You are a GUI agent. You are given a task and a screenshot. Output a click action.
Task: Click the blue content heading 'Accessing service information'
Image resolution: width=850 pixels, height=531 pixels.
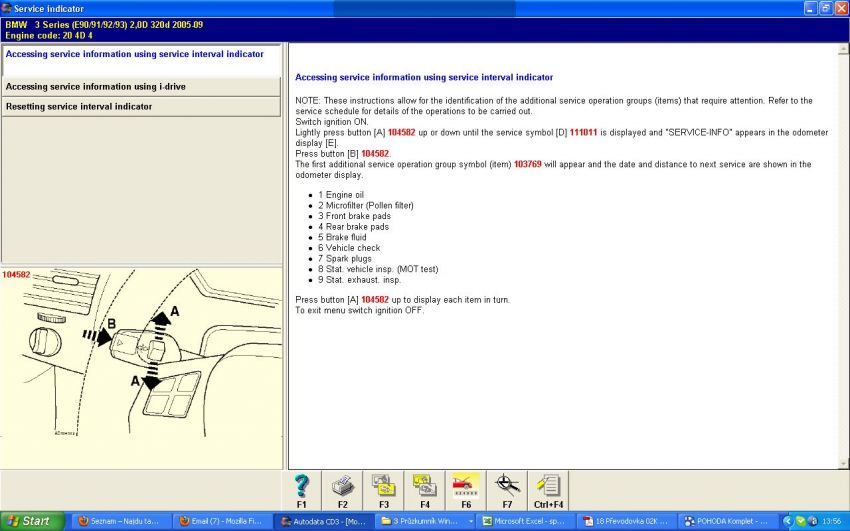tap(424, 77)
